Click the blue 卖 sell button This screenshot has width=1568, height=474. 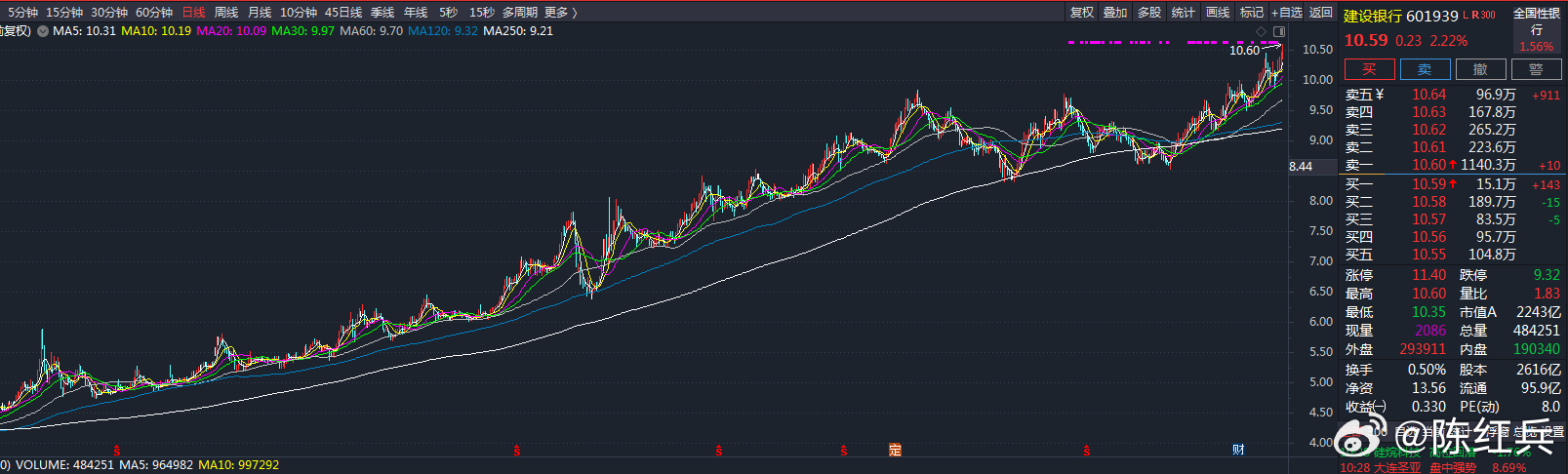[x=1425, y=69]
